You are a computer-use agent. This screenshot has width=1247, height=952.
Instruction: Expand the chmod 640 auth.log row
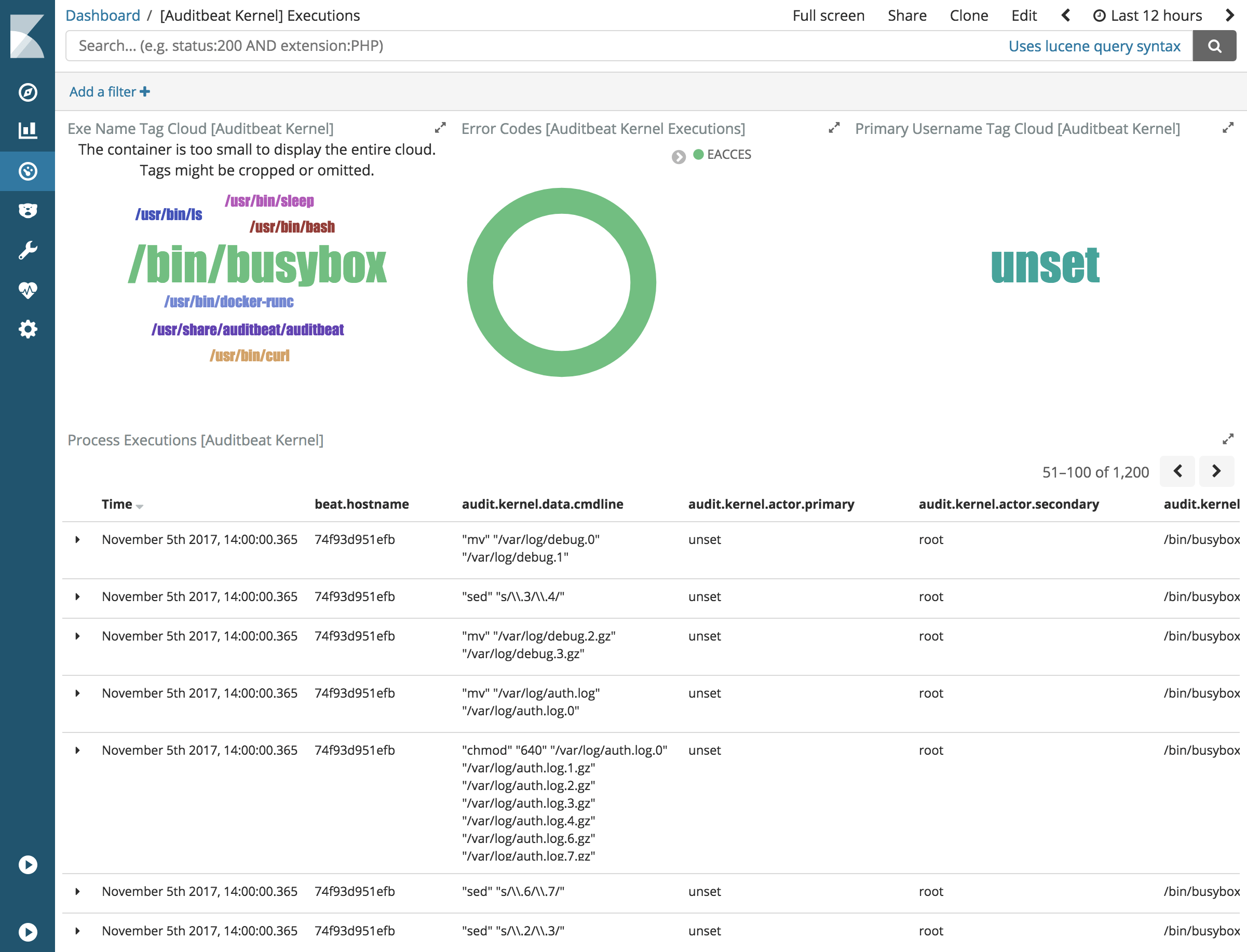coord(78,750)
